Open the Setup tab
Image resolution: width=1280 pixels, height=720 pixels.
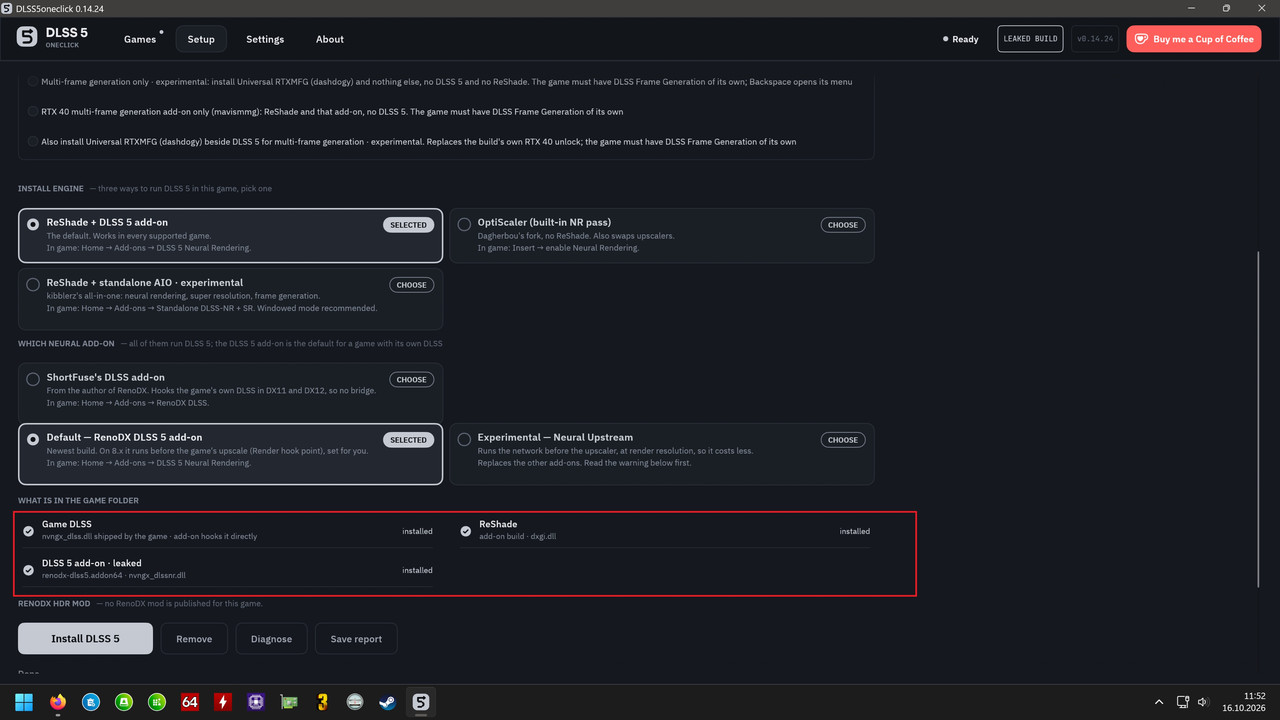201,39
